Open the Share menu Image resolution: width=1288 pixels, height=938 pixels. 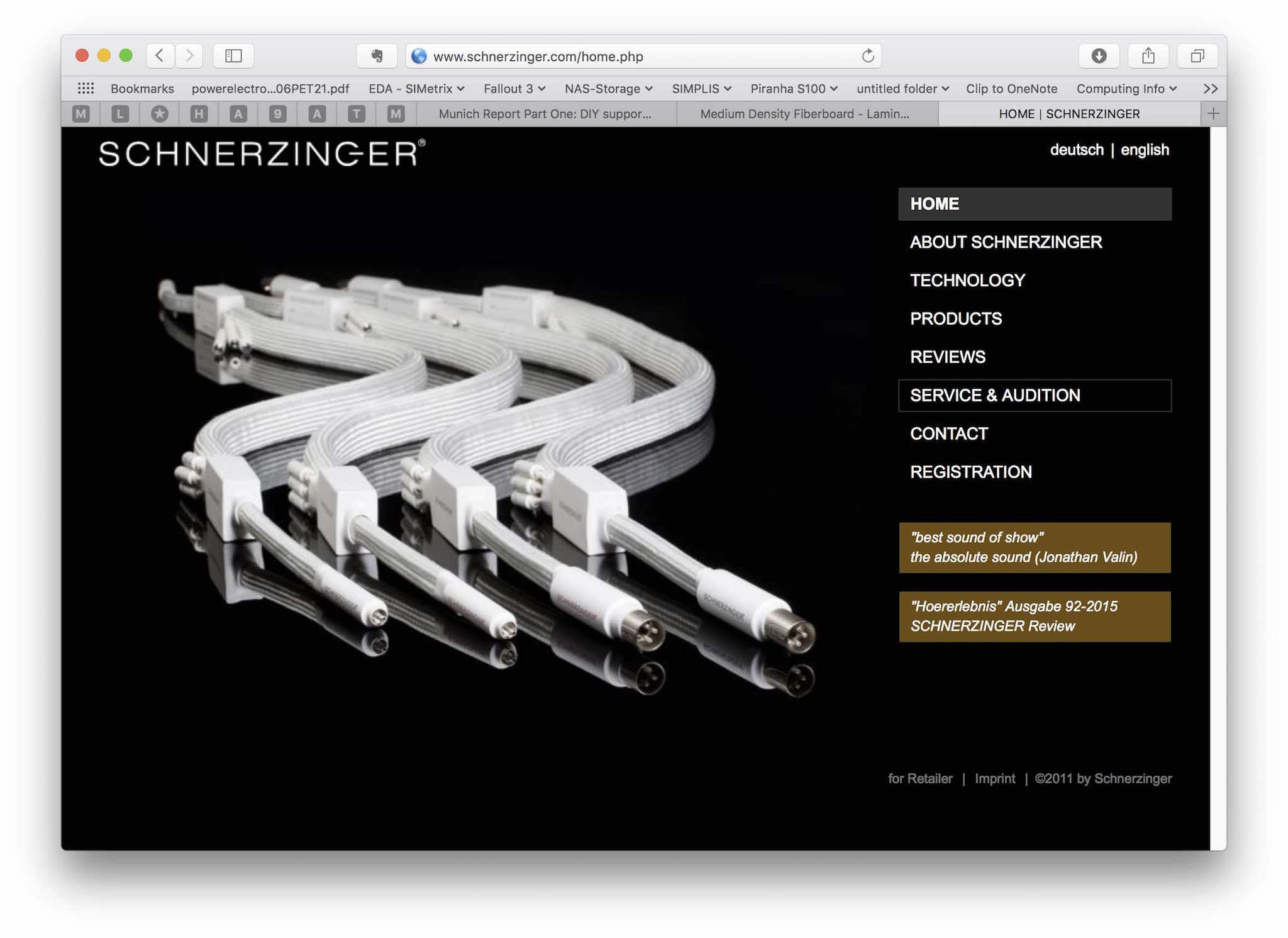(x=1148, y=55)
